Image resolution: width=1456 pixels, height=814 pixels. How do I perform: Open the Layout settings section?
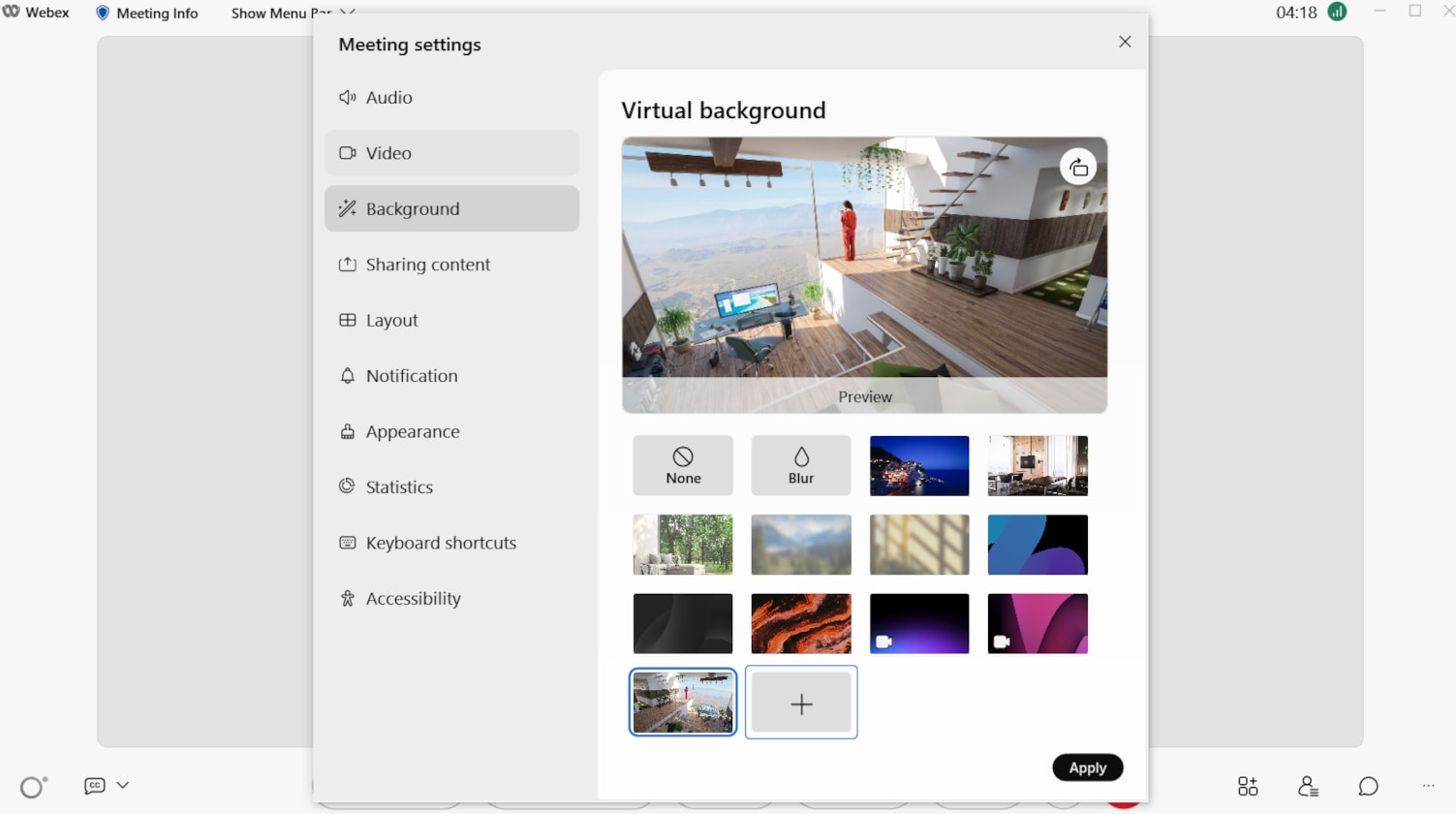point(391,320)
